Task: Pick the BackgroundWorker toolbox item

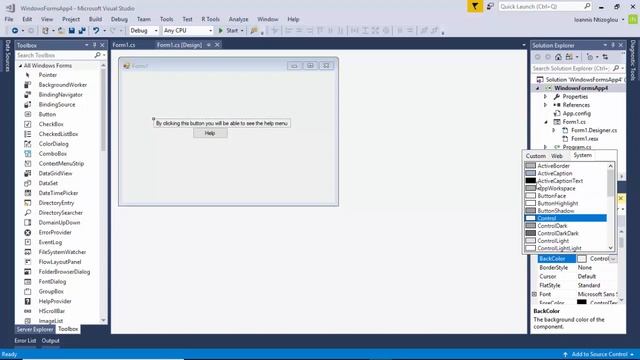Action: click(62, 85)
